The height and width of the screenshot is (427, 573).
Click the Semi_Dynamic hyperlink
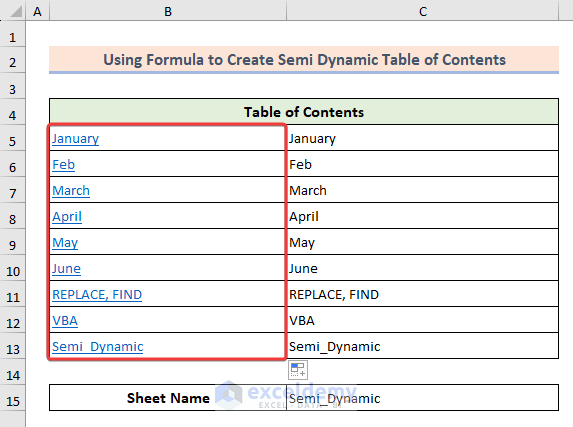point(98,347)
